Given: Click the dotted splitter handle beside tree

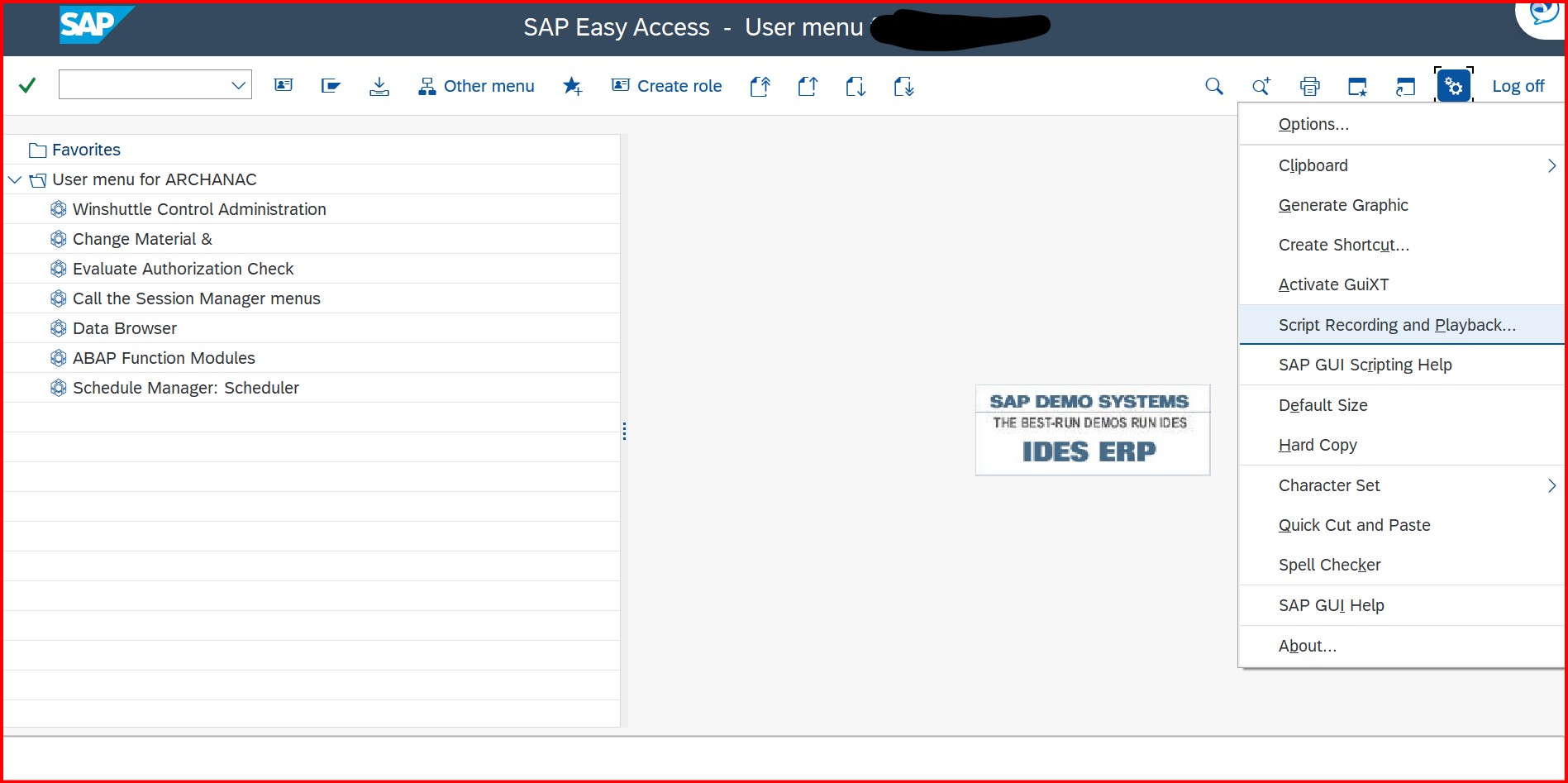Looking at the screenshot, I should click(x=624, y=431).
